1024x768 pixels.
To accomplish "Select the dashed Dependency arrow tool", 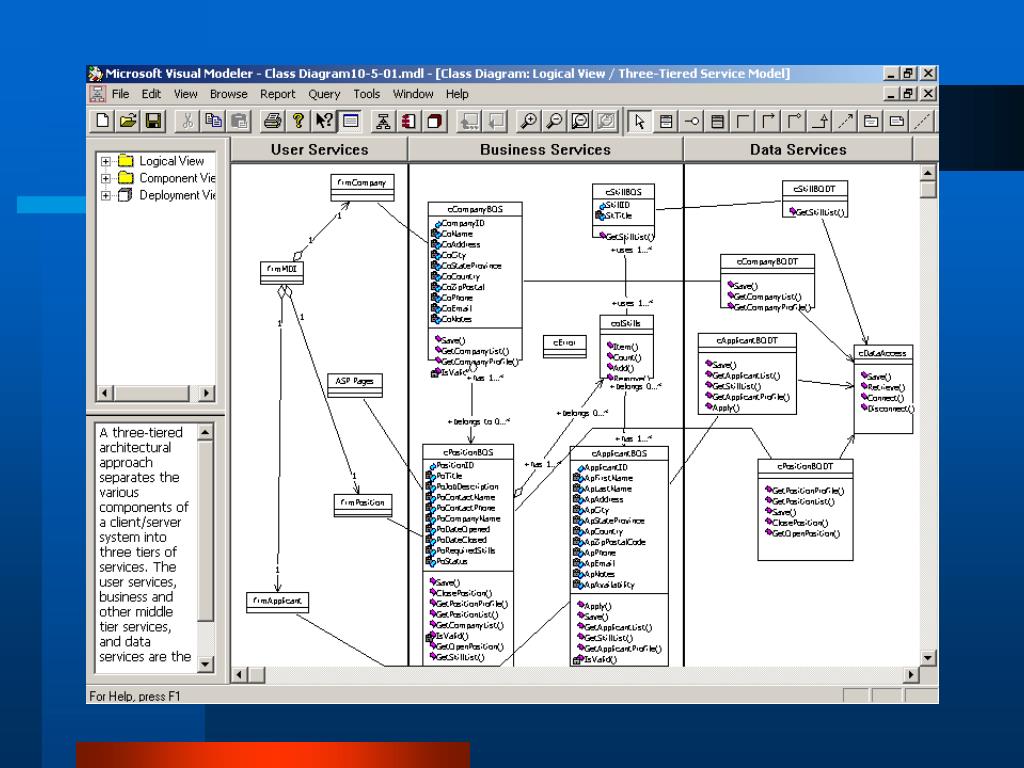I will pyautogui.click(x=845, y=121).
